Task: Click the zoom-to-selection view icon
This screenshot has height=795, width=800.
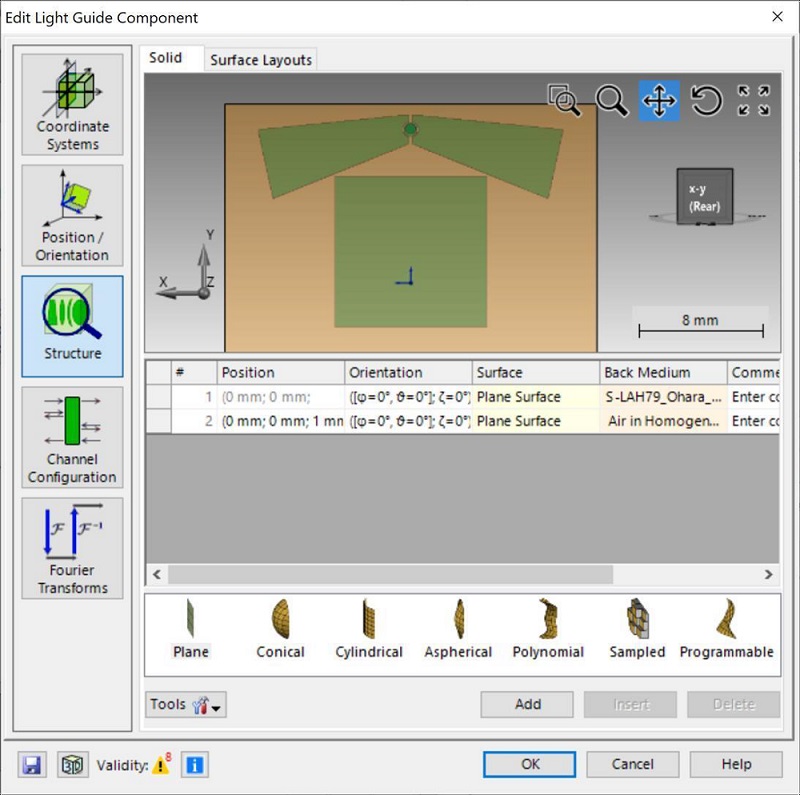Action: click(564, 100)
